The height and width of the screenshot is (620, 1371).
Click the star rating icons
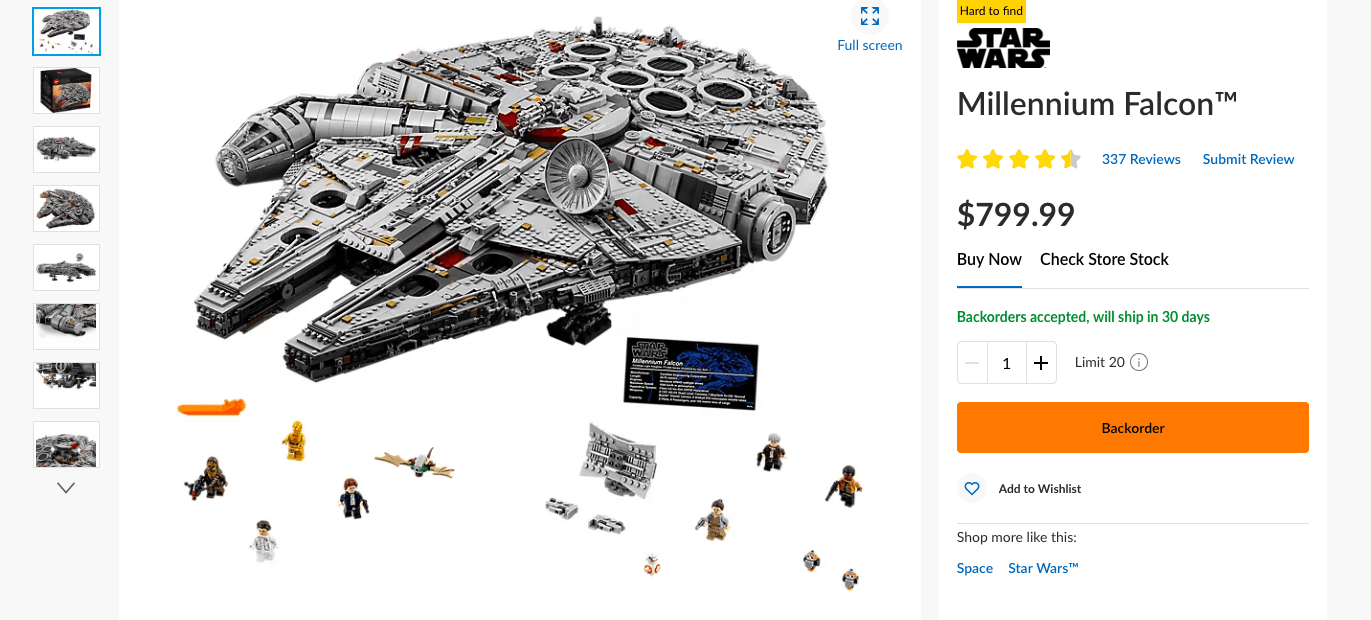pos(1019,159)
